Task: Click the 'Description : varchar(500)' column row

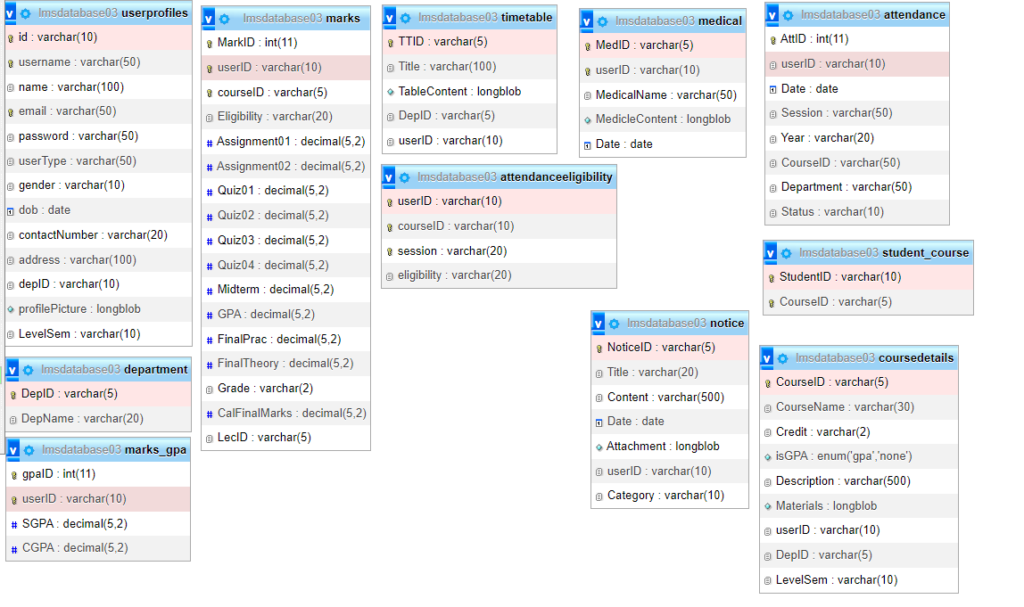Action: 859,482
